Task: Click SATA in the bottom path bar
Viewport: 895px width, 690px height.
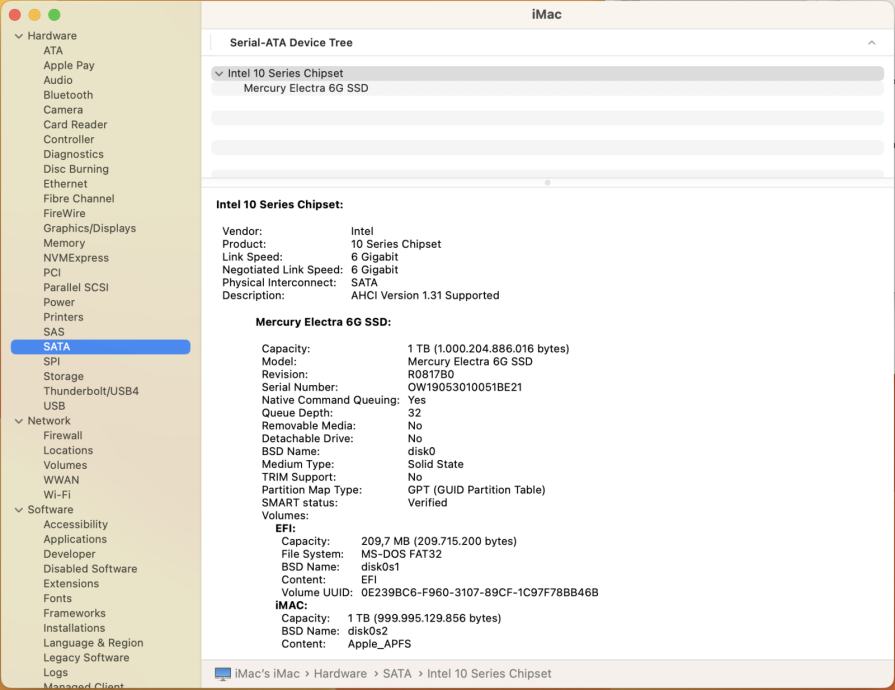Action: tap(397, 674)
